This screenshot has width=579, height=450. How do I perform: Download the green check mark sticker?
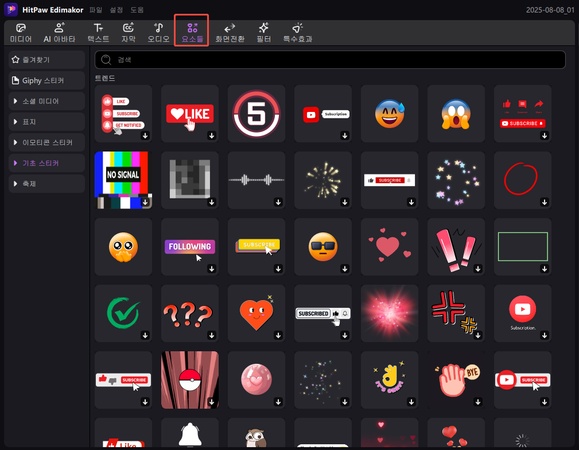[x=145, y=335]
